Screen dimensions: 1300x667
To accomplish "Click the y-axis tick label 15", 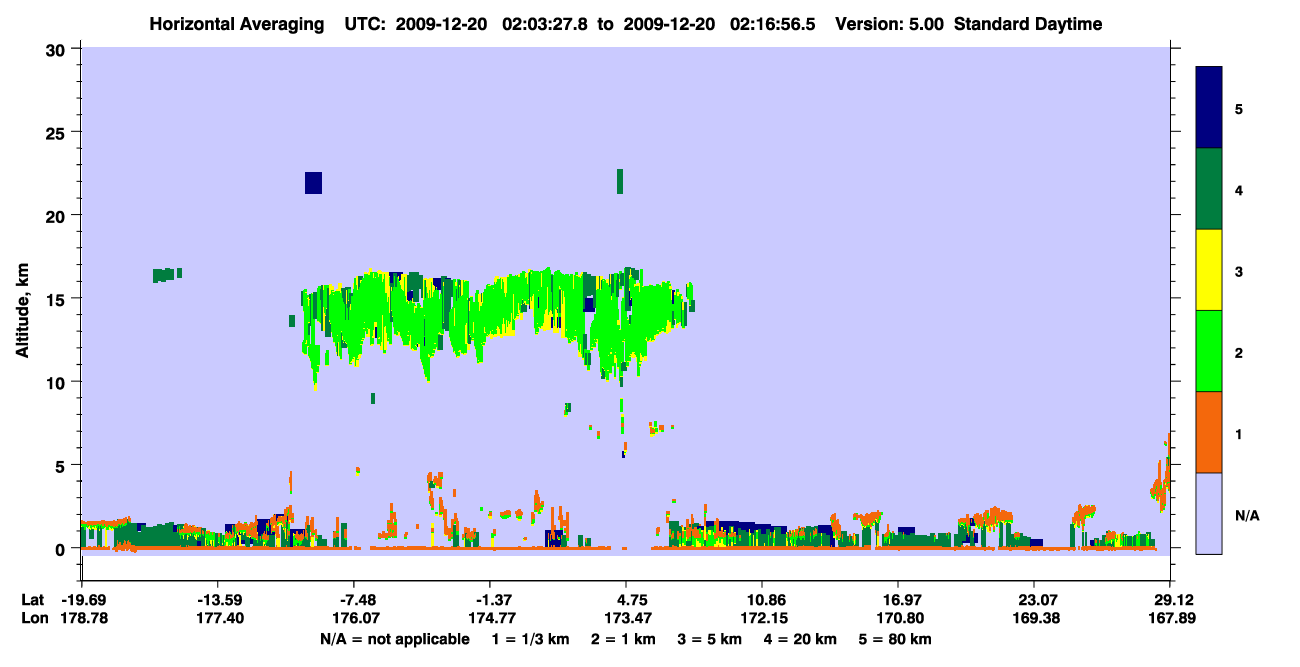I will point(58,299).
